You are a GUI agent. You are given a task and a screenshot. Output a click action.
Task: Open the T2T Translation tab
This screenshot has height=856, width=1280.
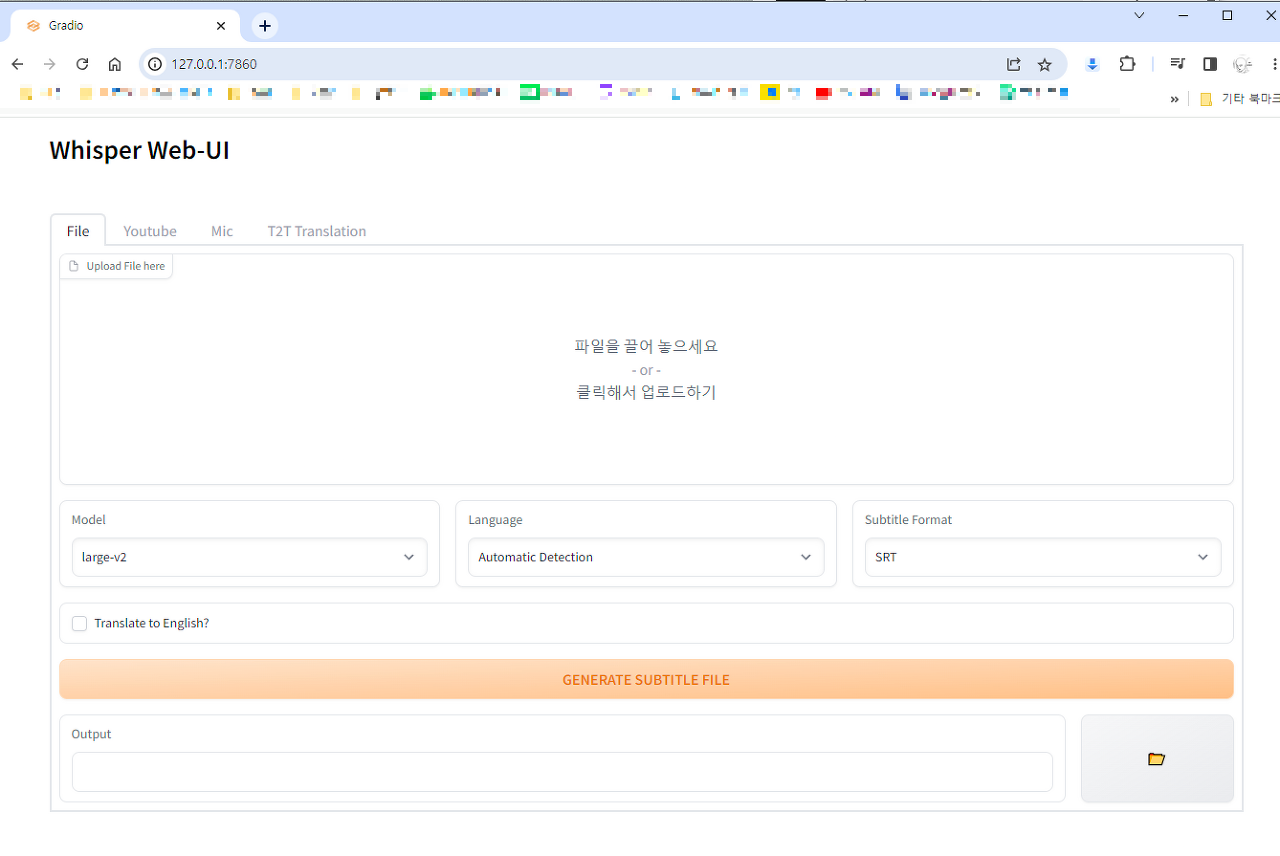tap(316, 230)
